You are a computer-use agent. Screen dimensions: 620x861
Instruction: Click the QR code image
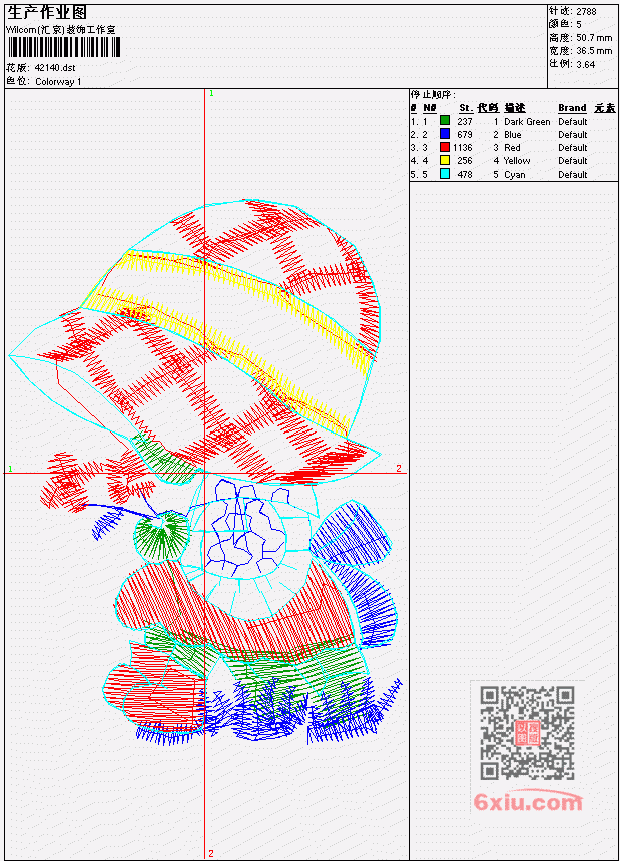point(527,733)
